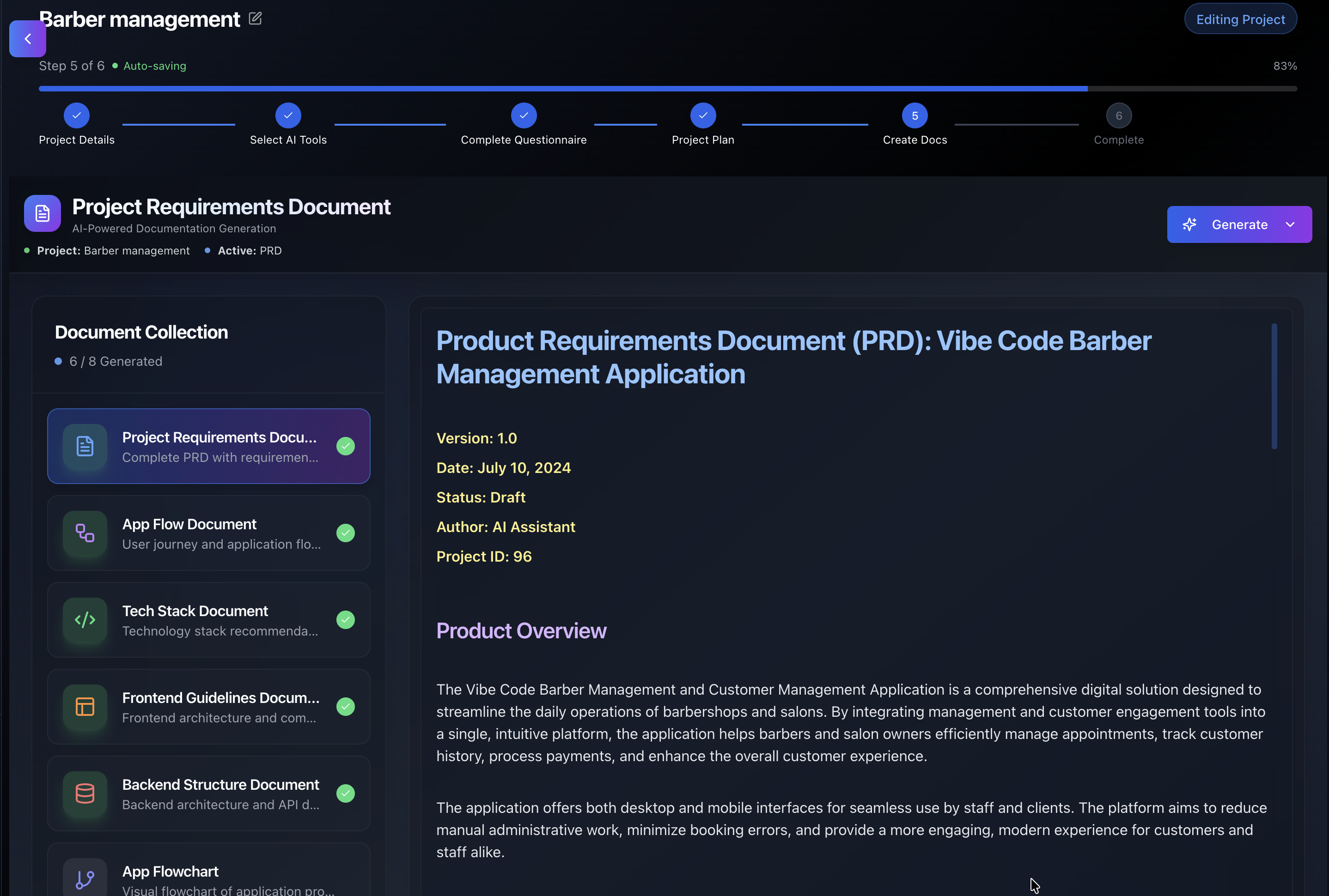Click the Project Requirements Document header icon
Image resolution: width=1329 pixels, height=896 pixels.
(43, 213)
